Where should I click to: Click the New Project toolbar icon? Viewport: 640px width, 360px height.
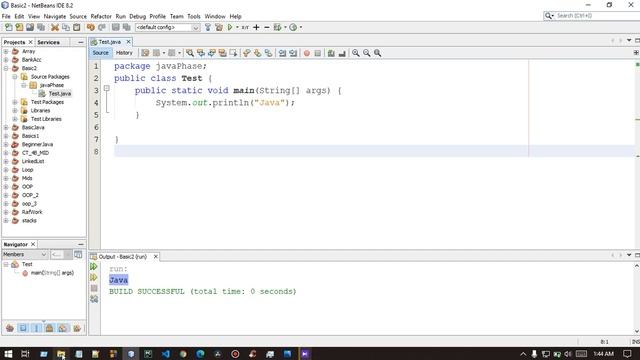[19, 27]
